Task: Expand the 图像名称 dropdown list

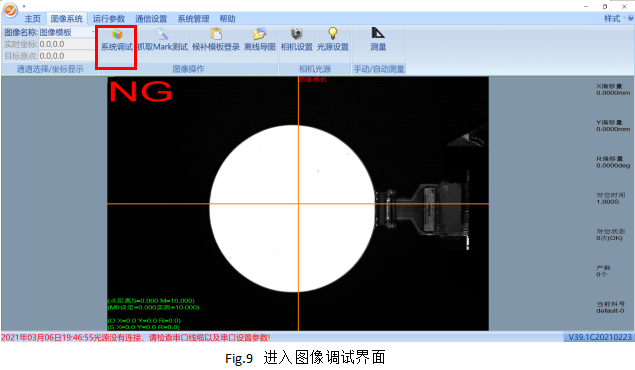Action: pyautogui.click(x=93, y=32)
